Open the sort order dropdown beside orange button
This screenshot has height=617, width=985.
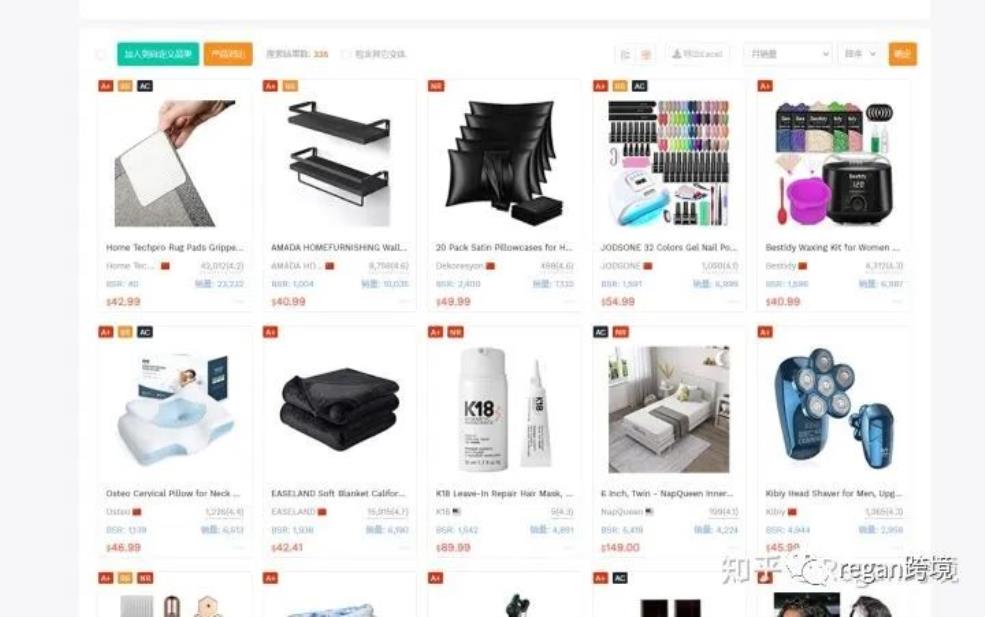pyautogui.click(x=859, y=54)
